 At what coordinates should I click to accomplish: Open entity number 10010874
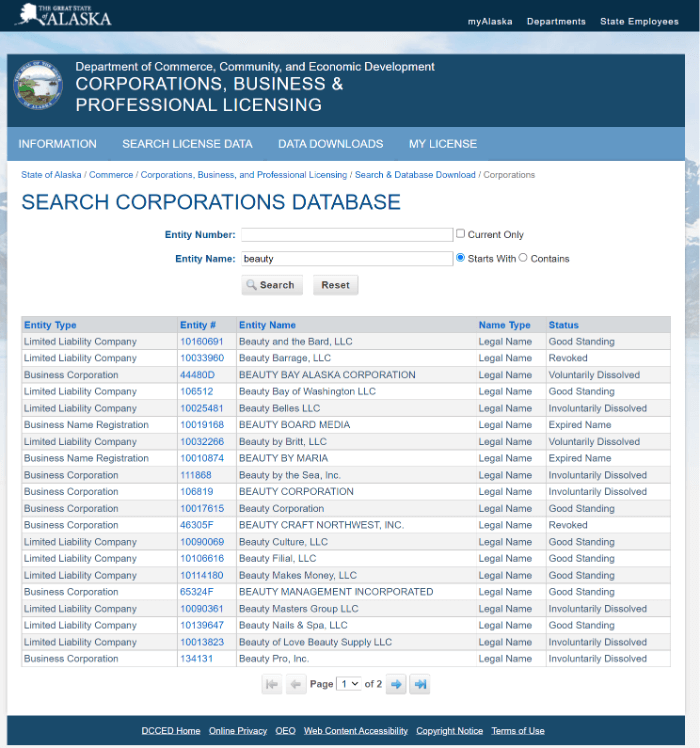(202, 458)
